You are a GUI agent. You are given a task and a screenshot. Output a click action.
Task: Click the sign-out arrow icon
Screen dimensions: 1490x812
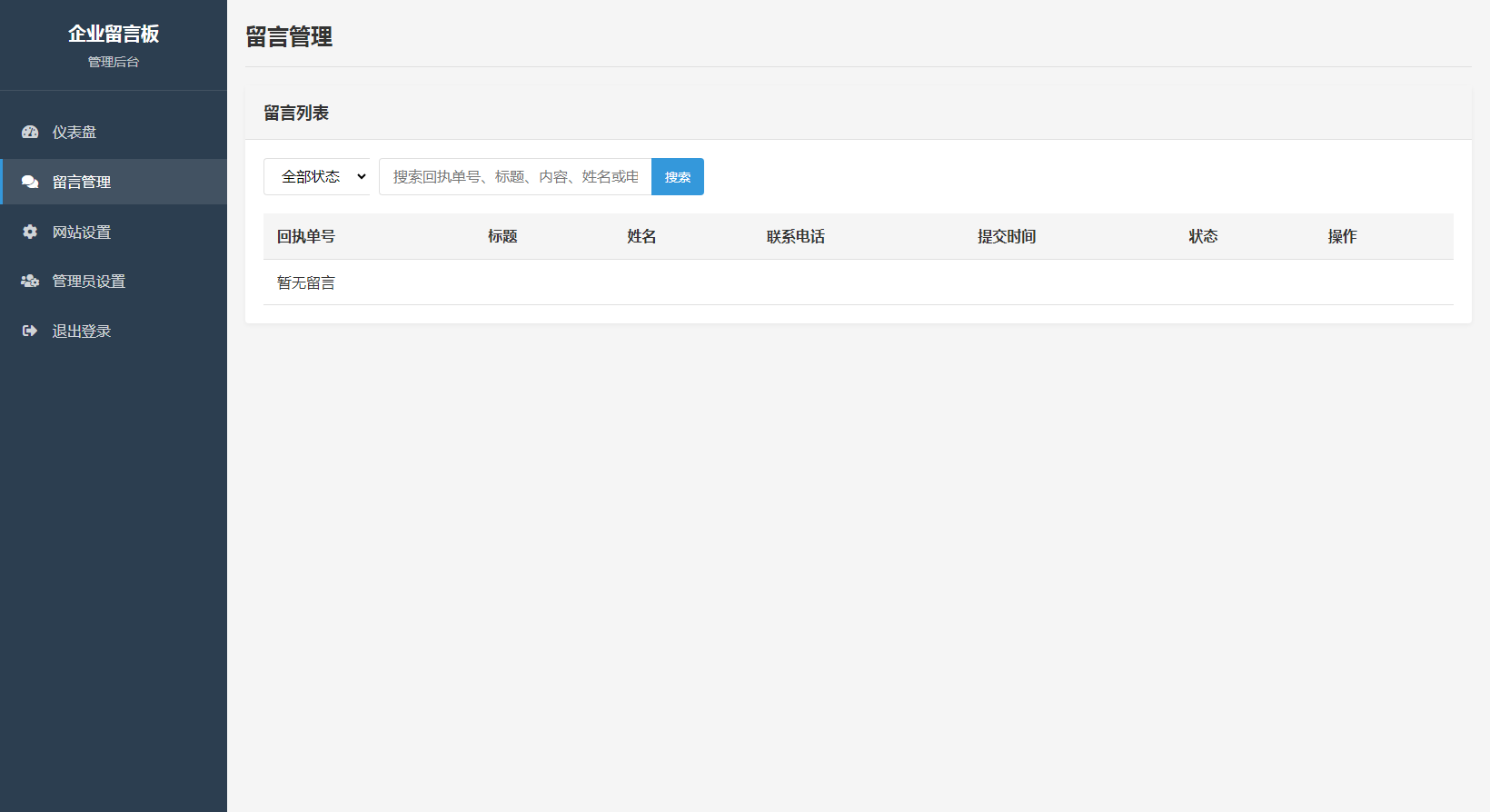tap(30, 332)
